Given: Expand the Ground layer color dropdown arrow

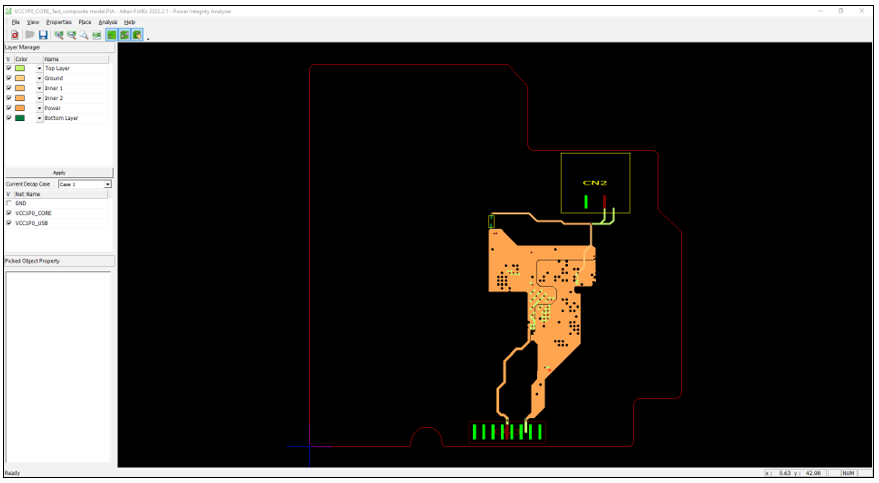Looking at the screenshot, I should 40,78.
